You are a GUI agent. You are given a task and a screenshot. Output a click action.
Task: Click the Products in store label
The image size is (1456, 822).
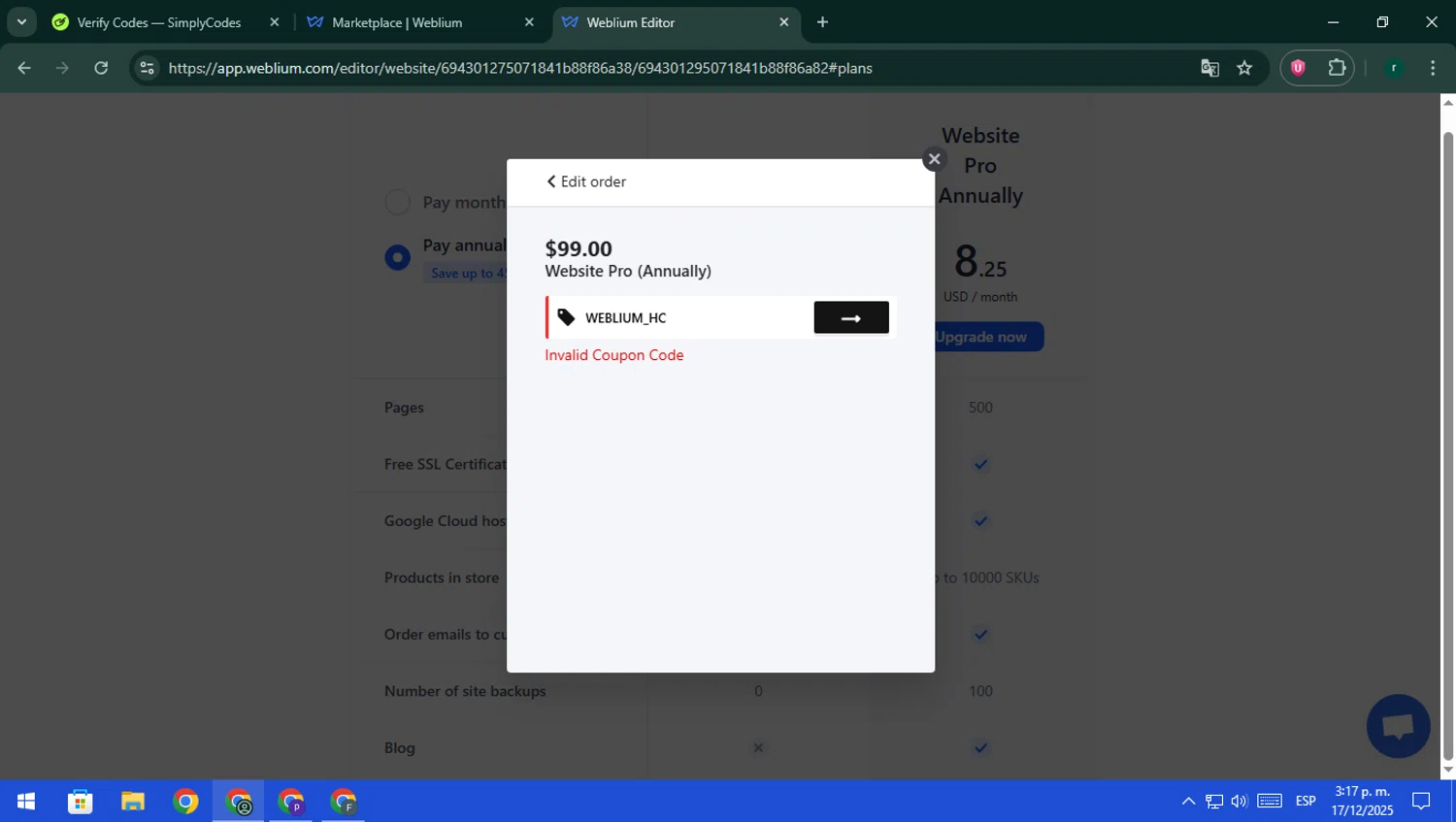pos(442,577)
